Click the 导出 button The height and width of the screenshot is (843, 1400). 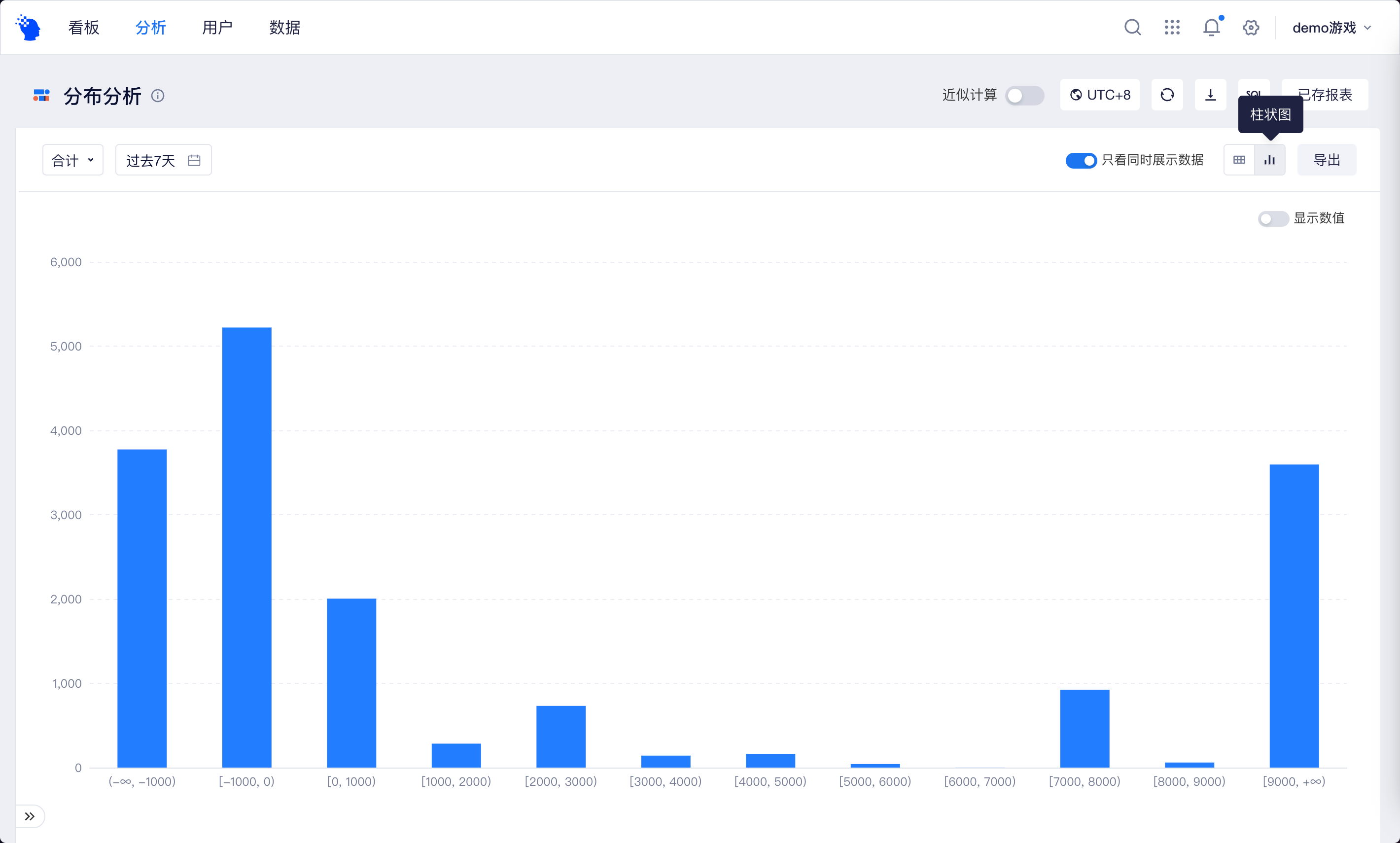[x=1327, y=160]
